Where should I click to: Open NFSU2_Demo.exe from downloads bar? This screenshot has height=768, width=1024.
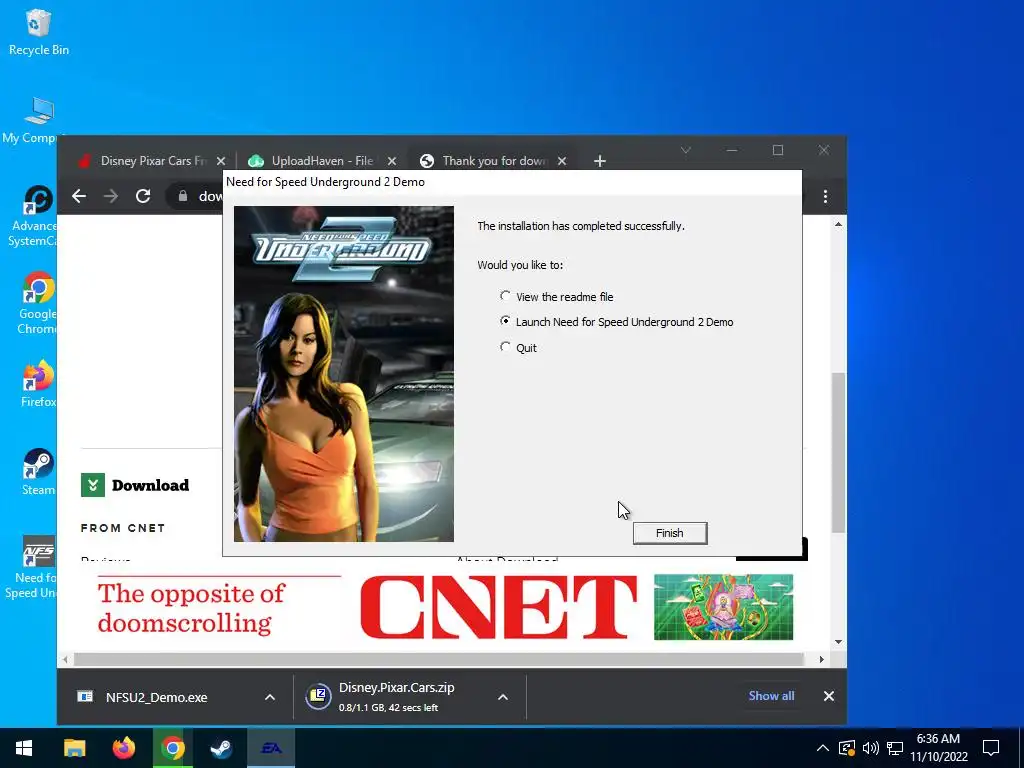click(157, 697)
